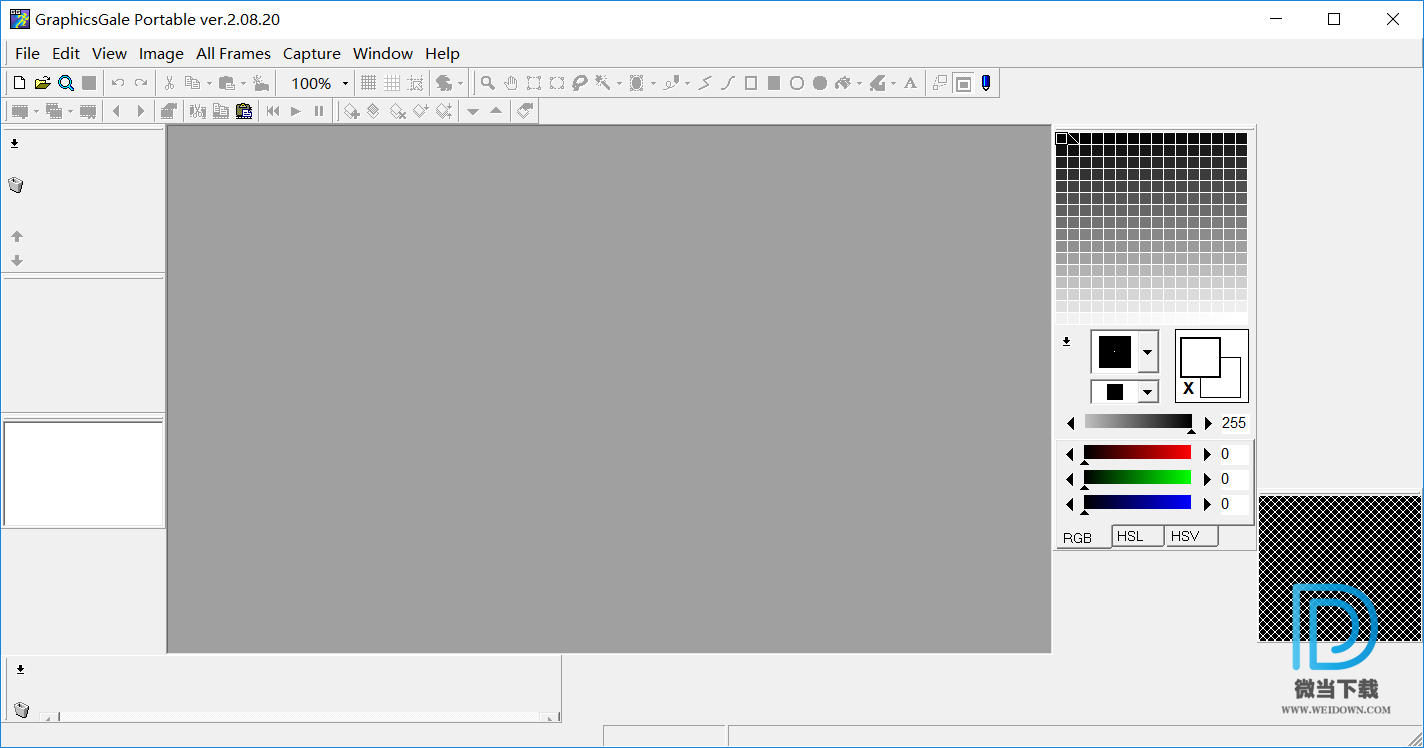This screenshot has width=1424, height=748.
Task: Expand the Paste options arrow
Action: click(x=243, y=84)
